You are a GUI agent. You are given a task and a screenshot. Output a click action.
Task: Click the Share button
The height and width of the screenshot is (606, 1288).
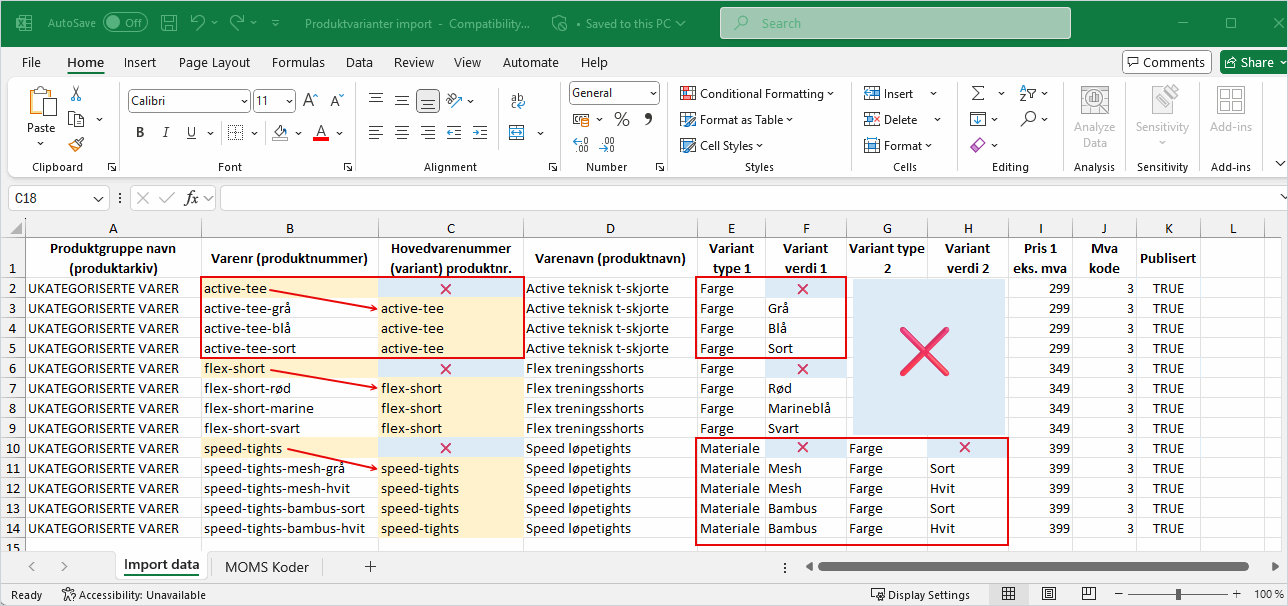point(1252,61)
